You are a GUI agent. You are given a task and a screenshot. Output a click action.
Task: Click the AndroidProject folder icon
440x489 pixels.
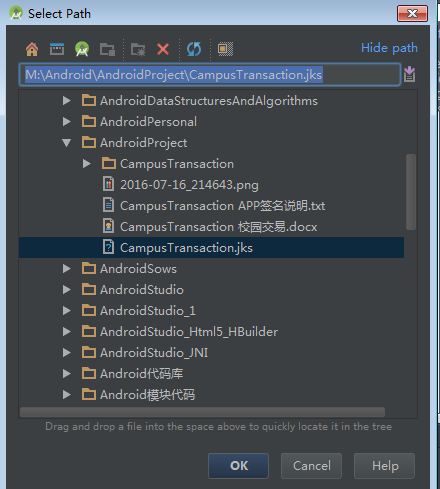(89, 142)
